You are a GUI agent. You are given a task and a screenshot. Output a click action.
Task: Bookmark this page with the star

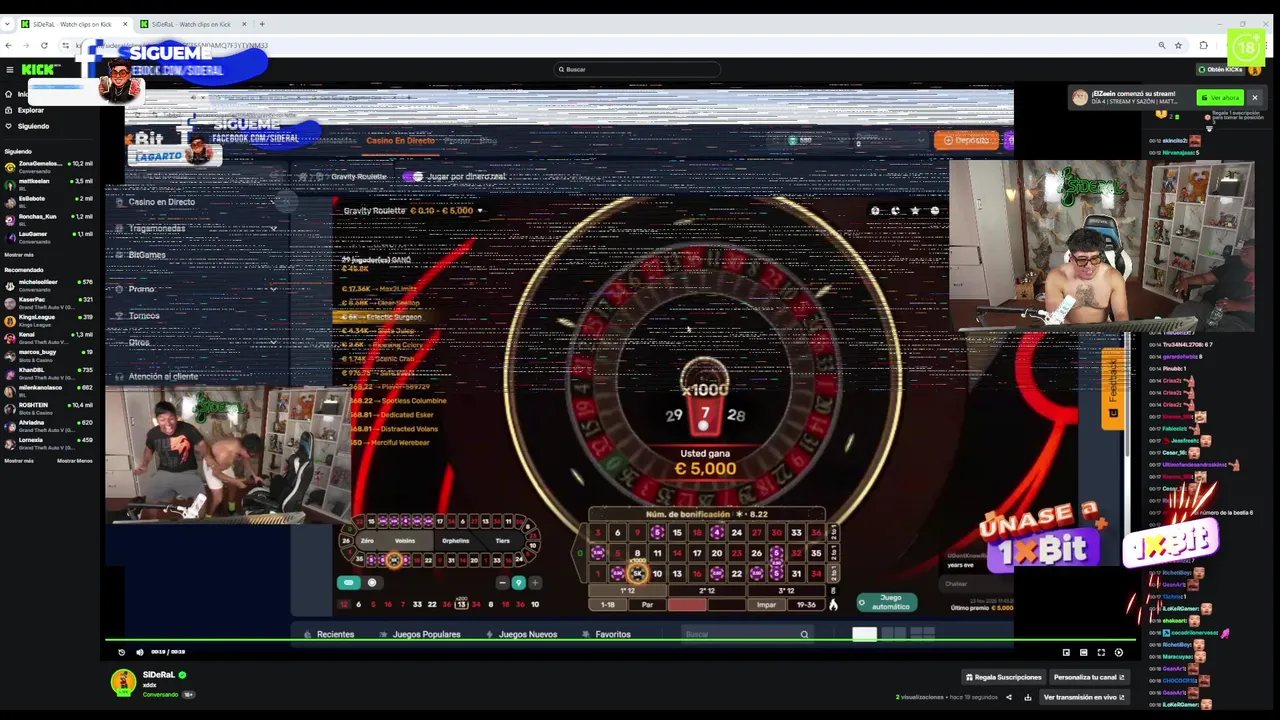1178,45
